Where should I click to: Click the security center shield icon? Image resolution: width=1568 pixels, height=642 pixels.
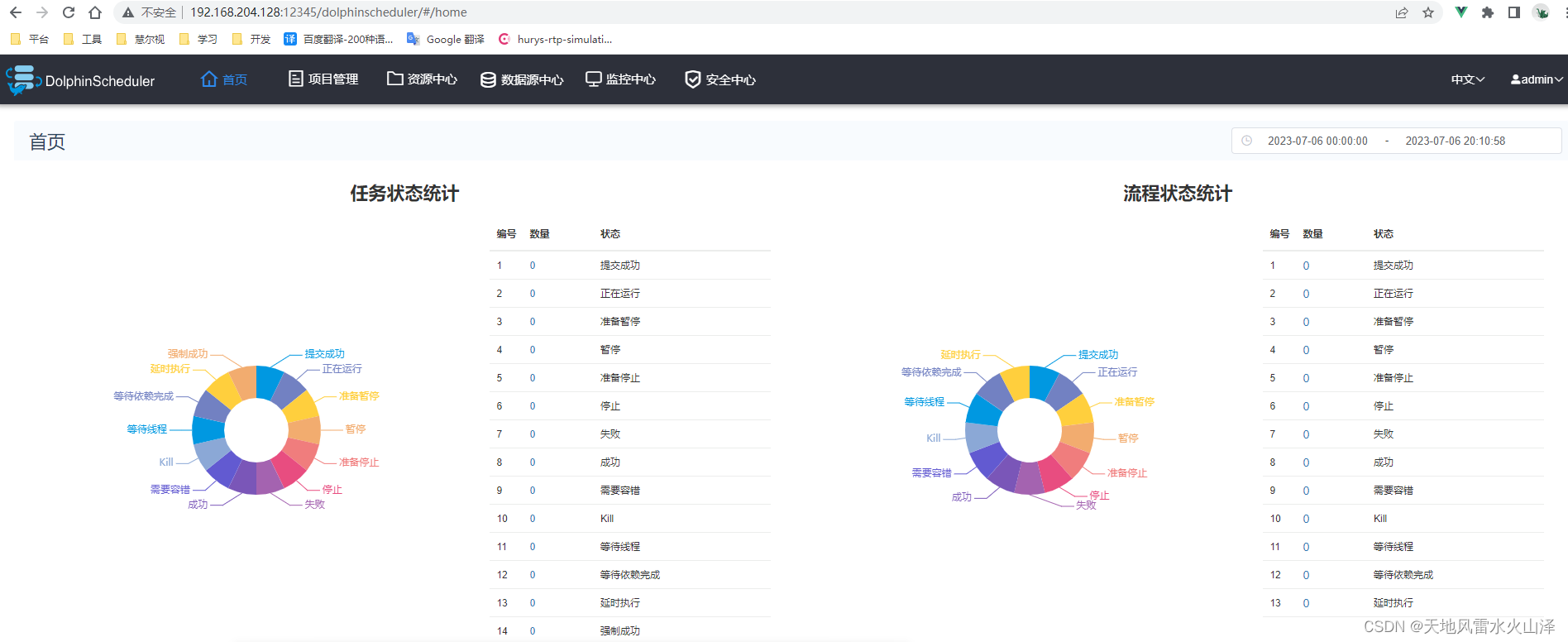tap(693, 79)
